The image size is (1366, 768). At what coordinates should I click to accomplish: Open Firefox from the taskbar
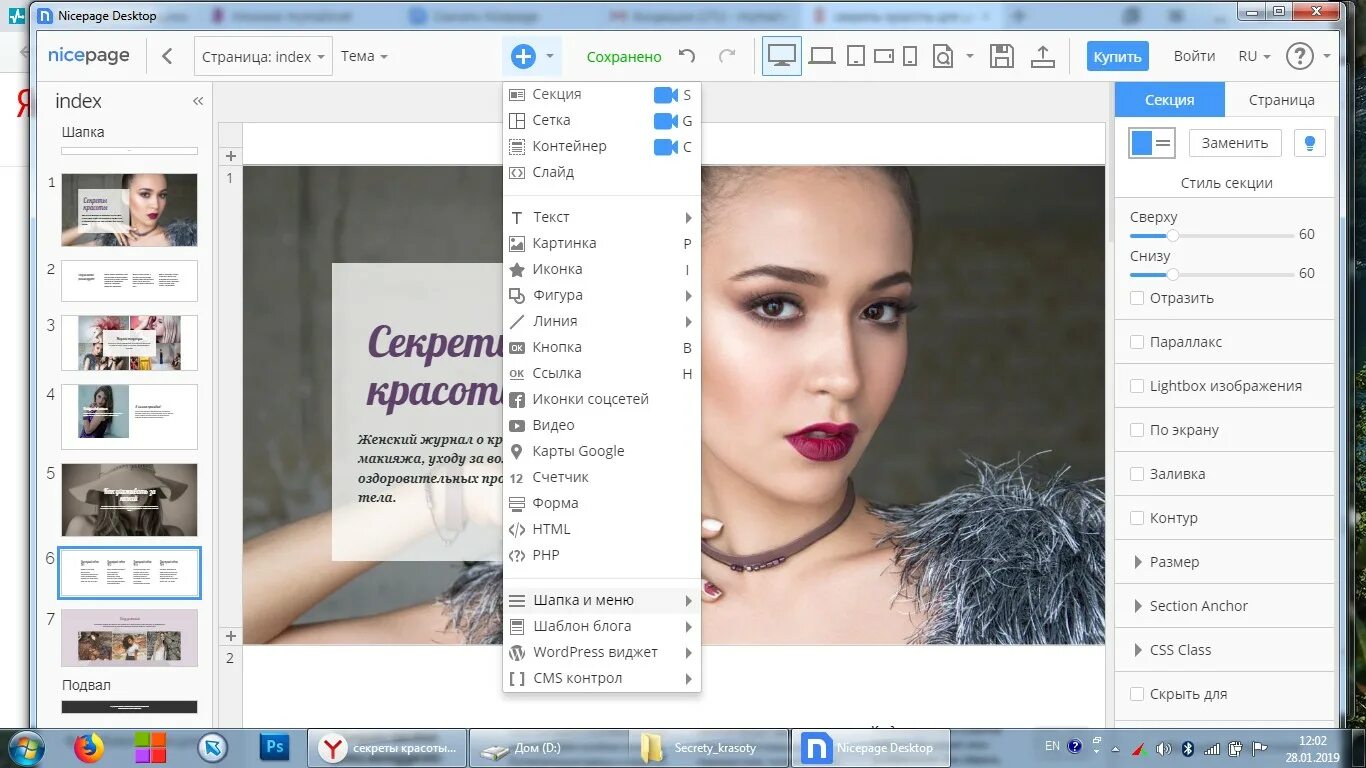click(x=89, y=747)
